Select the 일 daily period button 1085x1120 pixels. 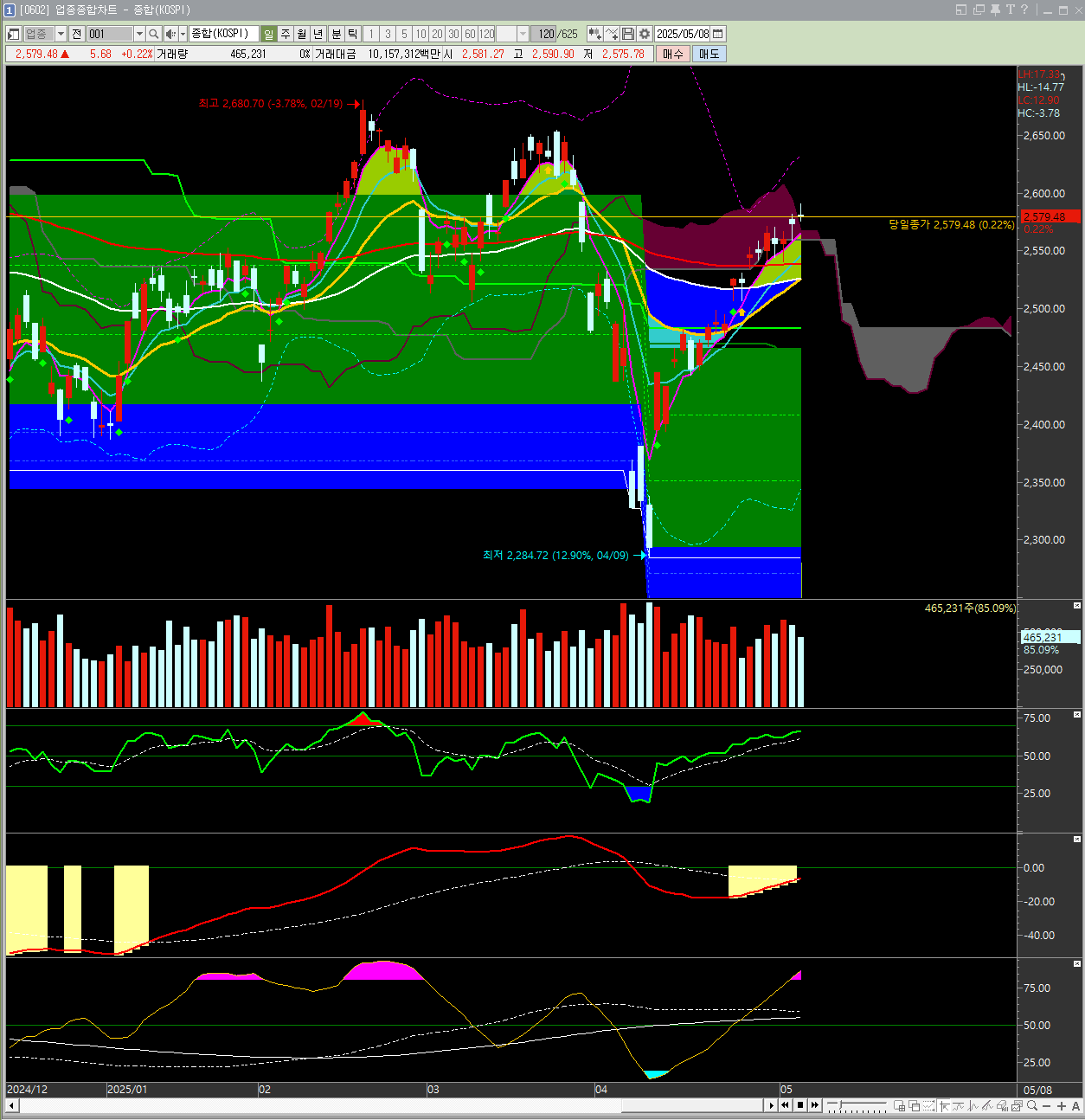268,34
